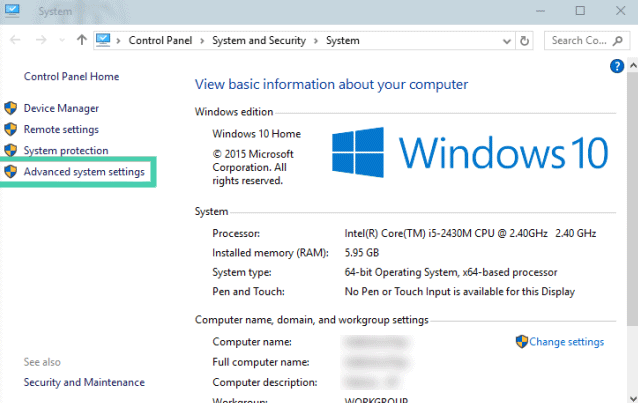
Task: Close the System window
Action: 620,11
